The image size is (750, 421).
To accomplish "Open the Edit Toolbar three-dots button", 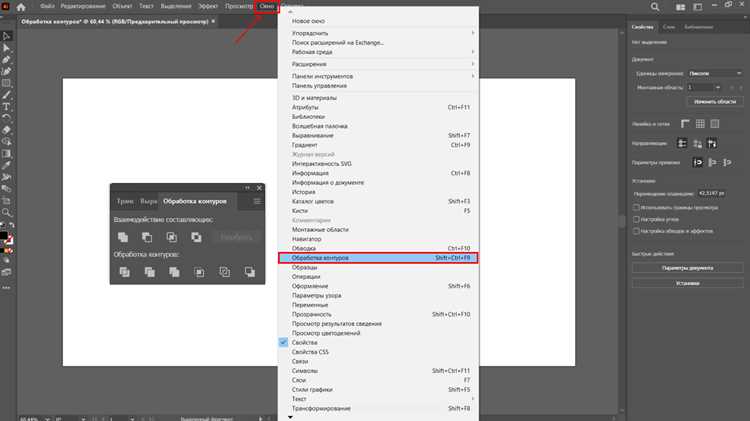I will (x=6, y=288).
